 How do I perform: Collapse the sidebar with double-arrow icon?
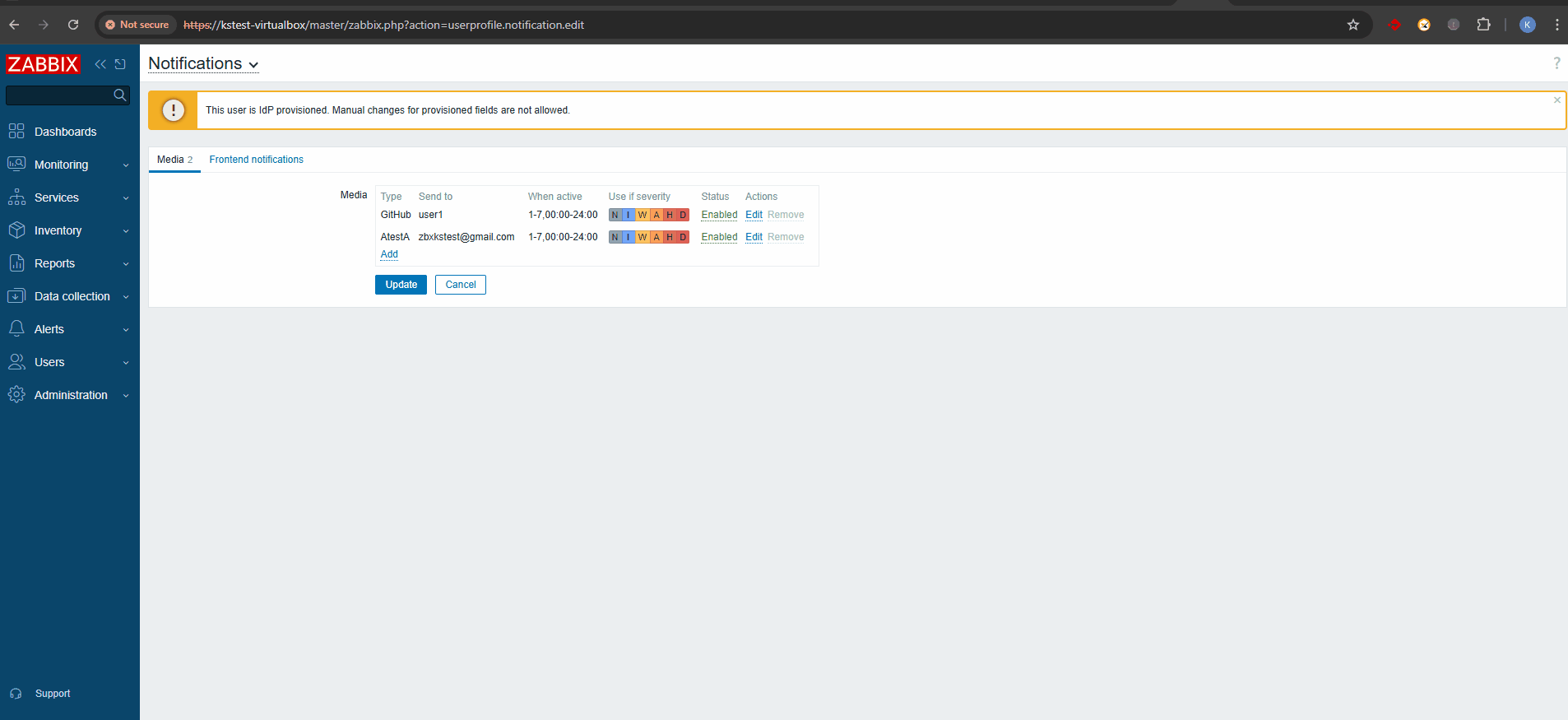[x=100, y=64]
